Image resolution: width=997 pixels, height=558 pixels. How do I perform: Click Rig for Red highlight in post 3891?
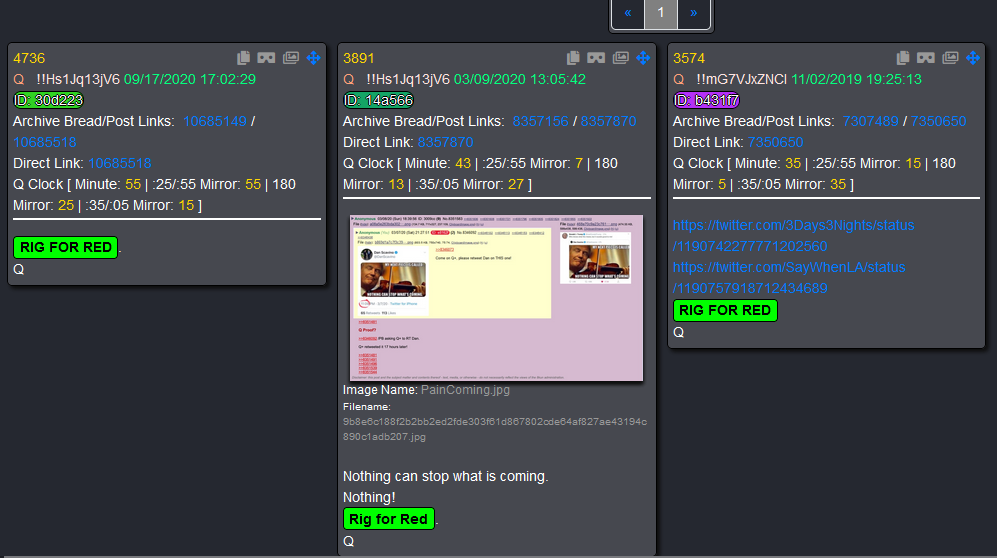[388, 519]
